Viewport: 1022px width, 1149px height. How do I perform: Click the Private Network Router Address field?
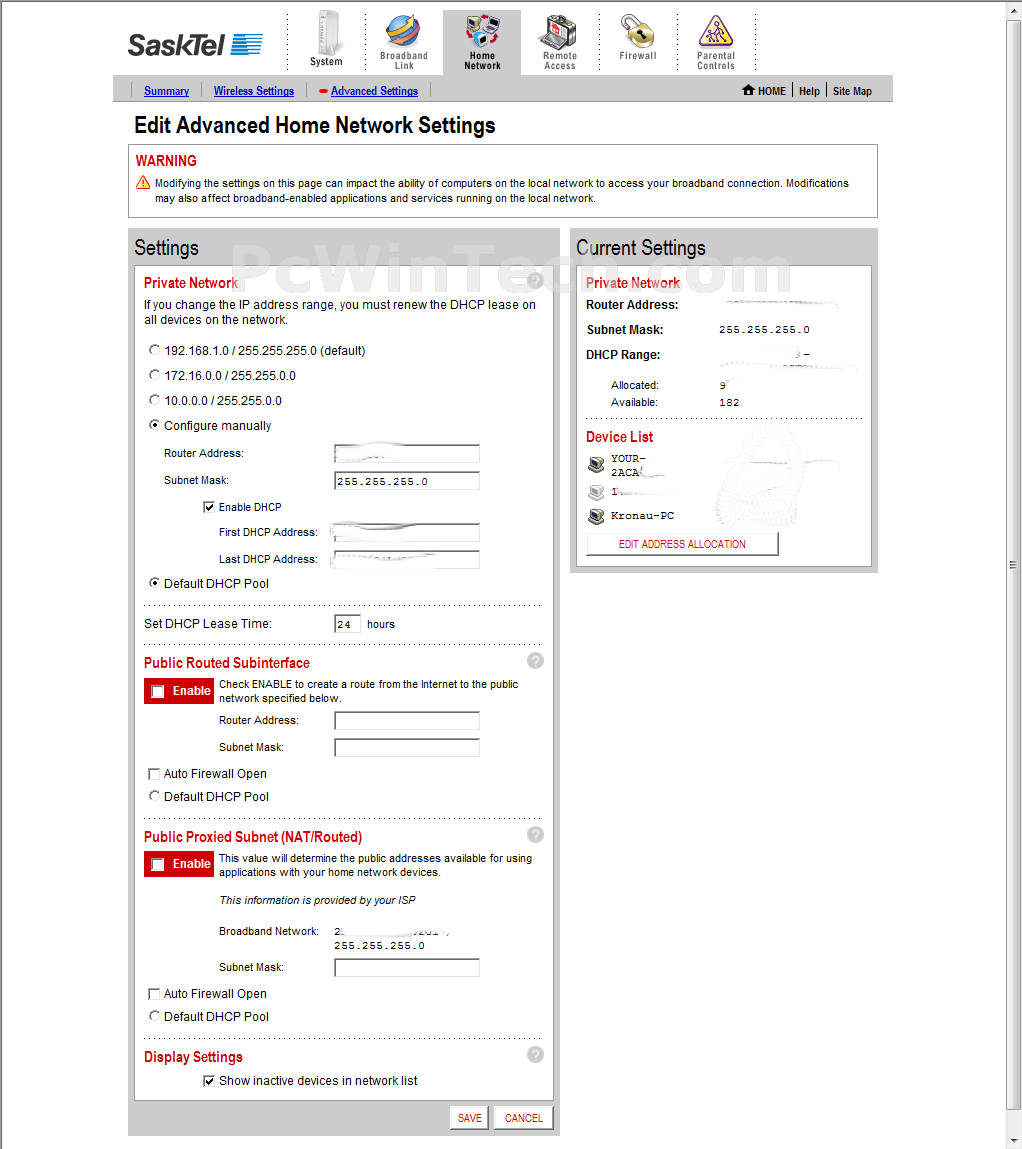click(x=407, y=454)
